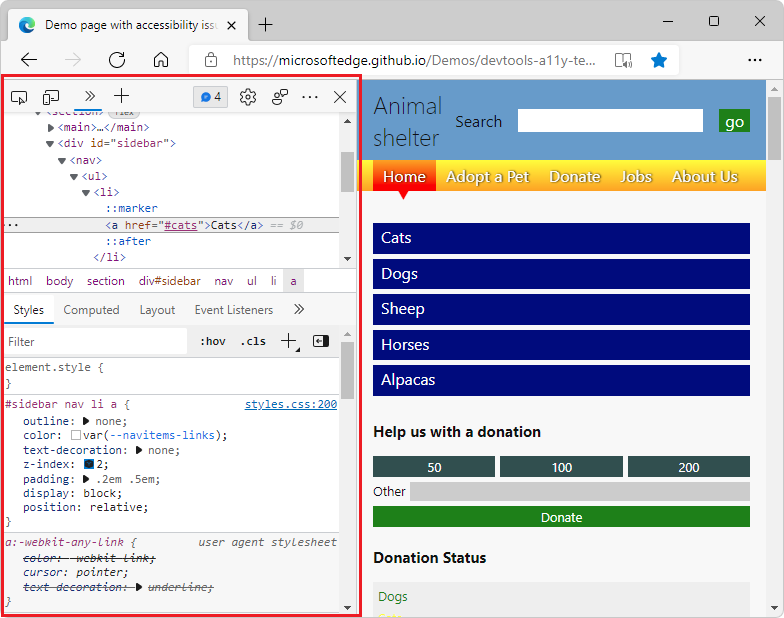Open DevTools customize menu (three dots)
The height and width of the screenshot is (618, 784).
pyautogui.click(x=310, y=97)
